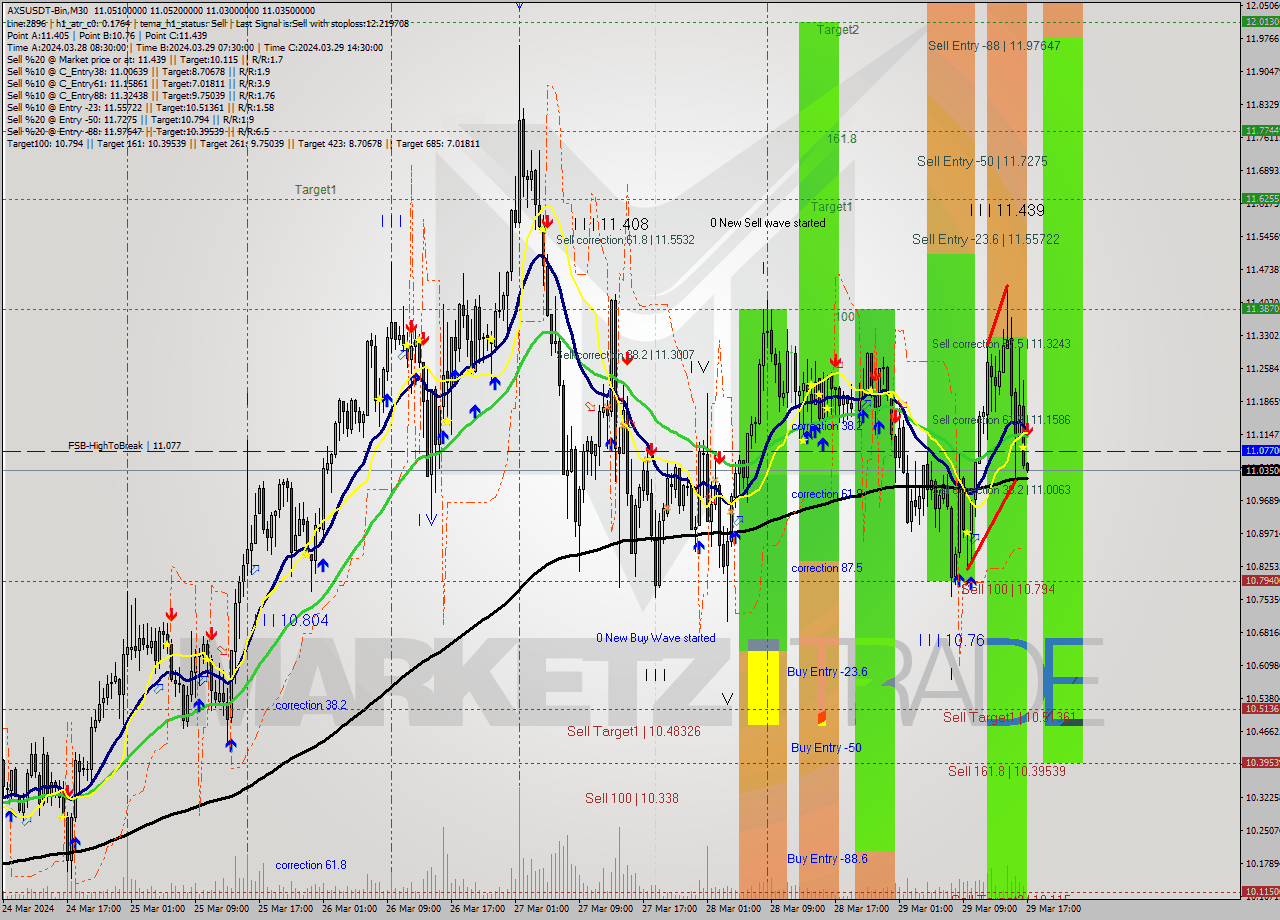Click the 'Buy Entry -23.6' label
The image size is (1280, 920).
click(827, 672)
